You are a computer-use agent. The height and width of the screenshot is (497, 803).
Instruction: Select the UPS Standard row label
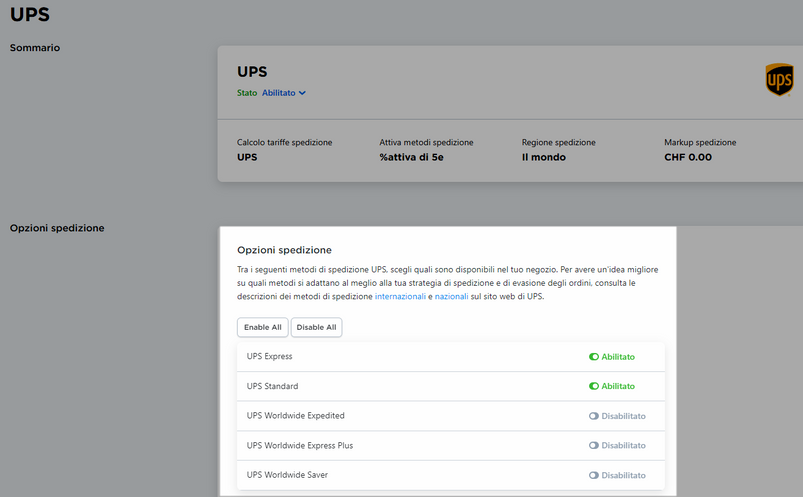272,386
